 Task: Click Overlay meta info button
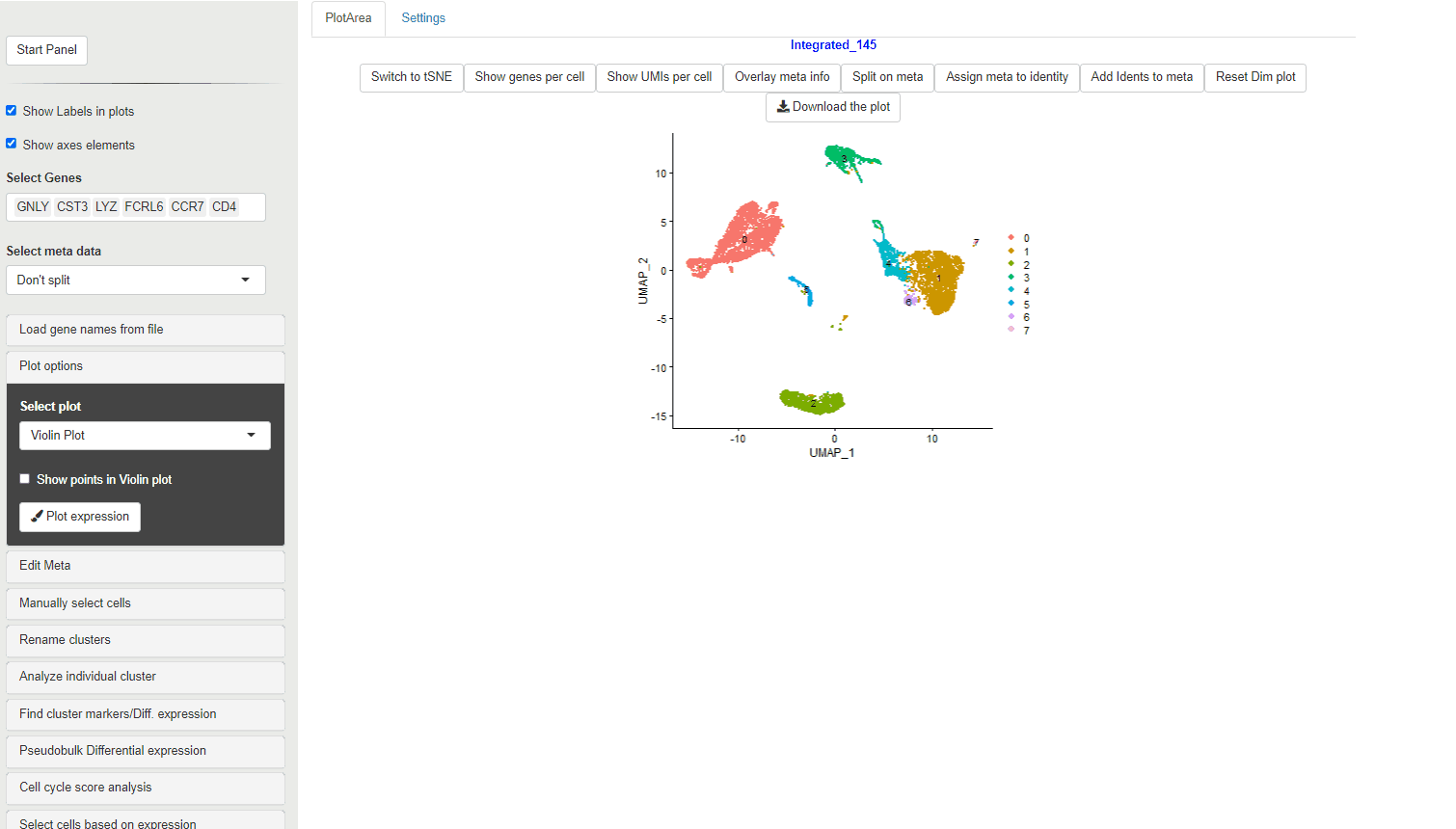pyautogui.click(x=781, y=77)
